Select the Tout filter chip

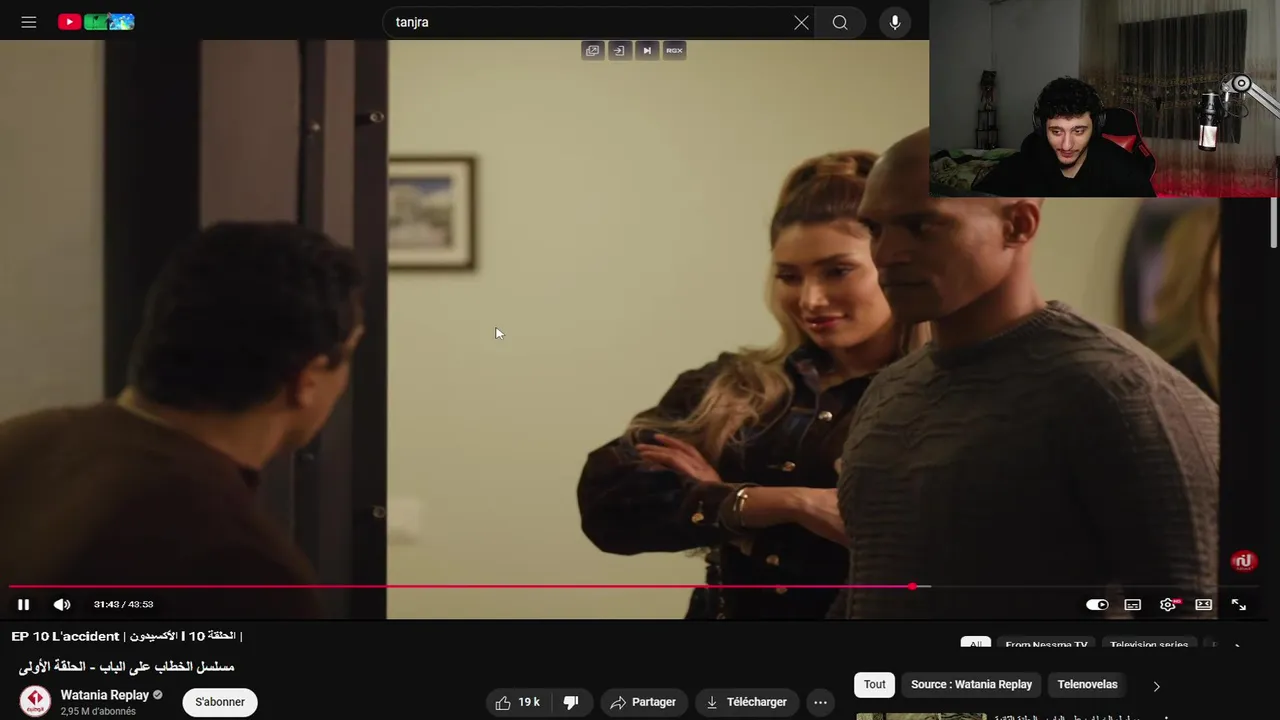pyautogui.click(x=875, y=685)
